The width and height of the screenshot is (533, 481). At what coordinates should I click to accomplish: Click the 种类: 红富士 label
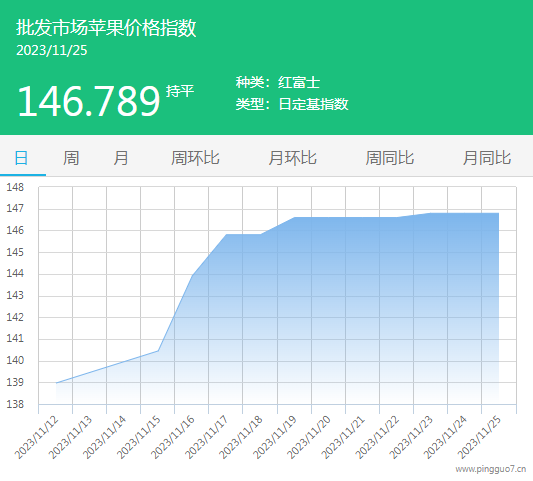278,83
